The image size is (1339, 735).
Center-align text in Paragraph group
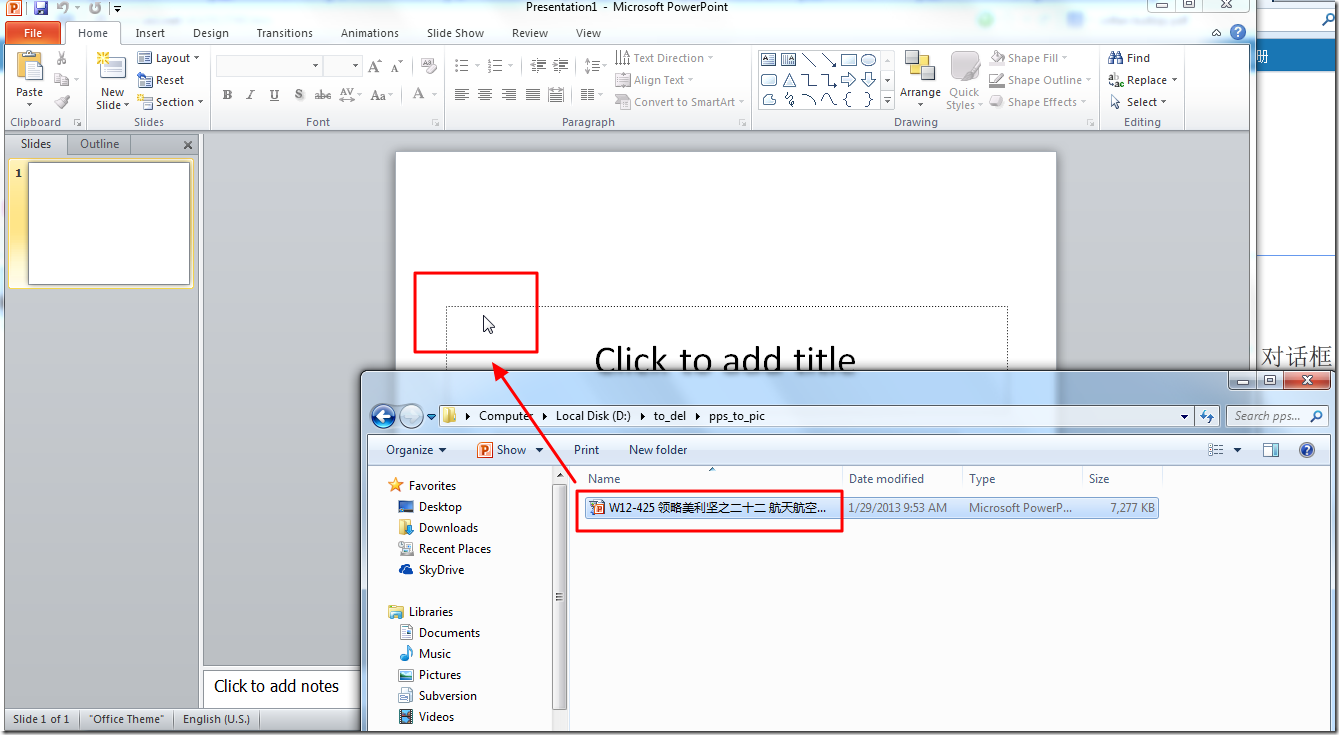485,95
